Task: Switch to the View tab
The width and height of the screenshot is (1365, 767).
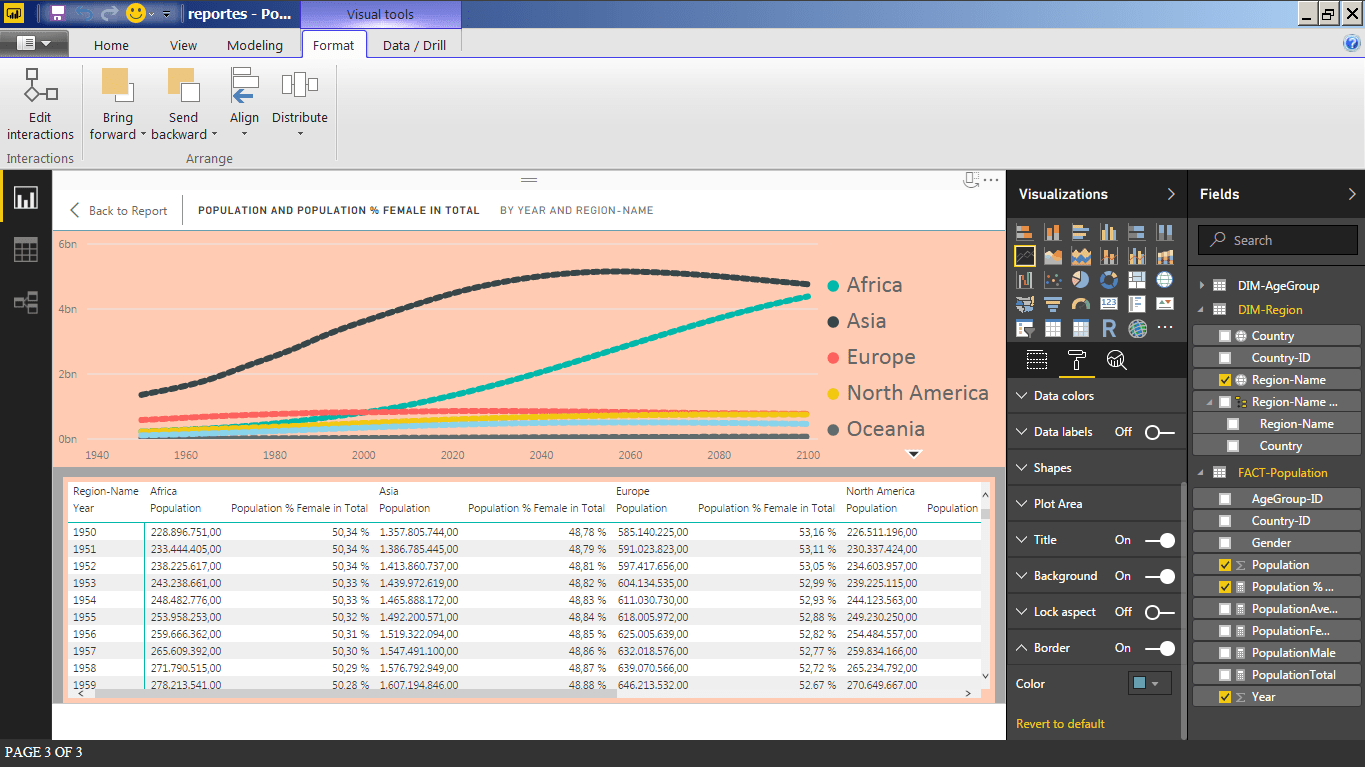Action: click(183, 45)
